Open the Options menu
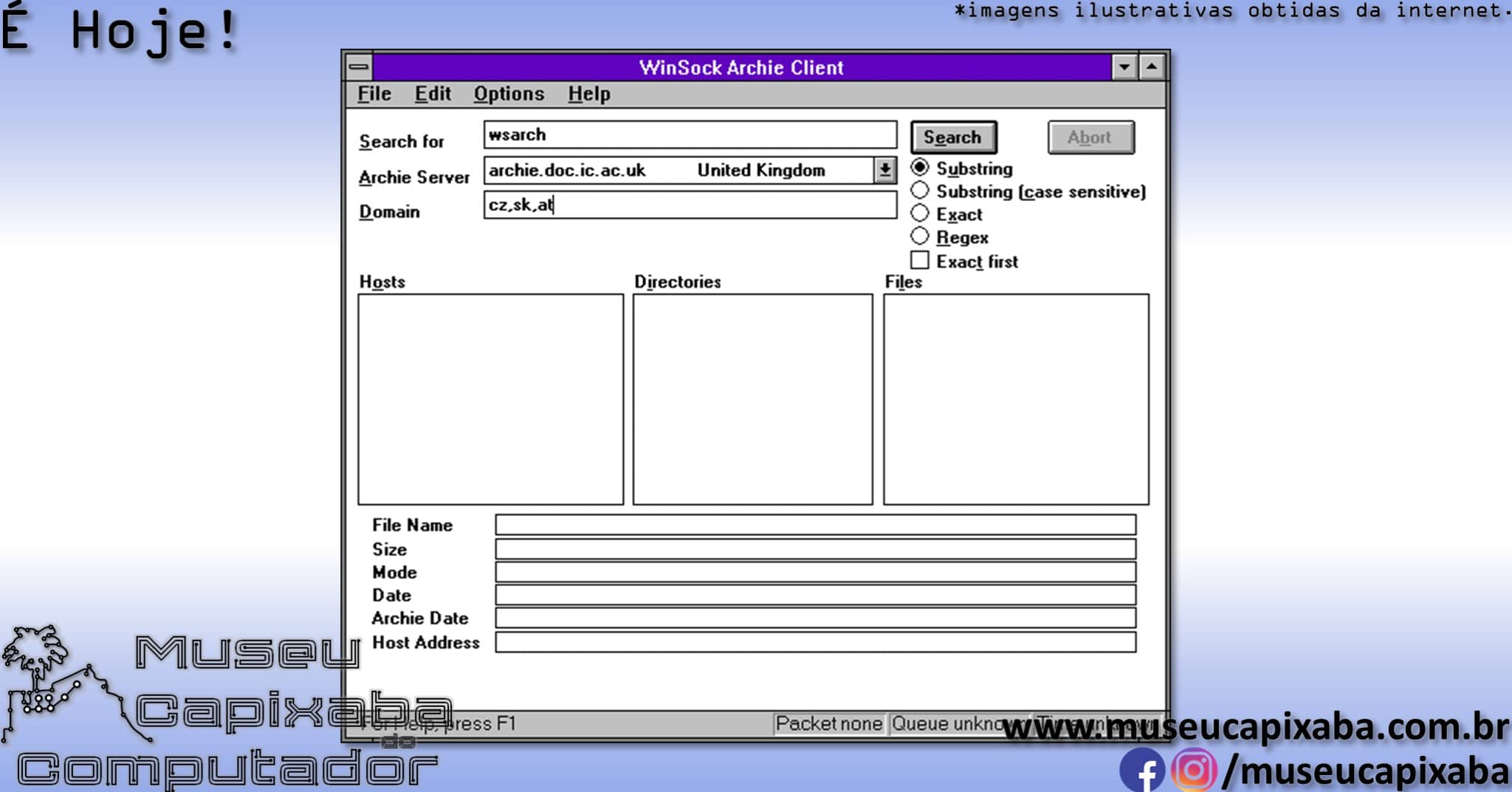The width and height of the screenshot is (1512, 792). tap(509, 94)
